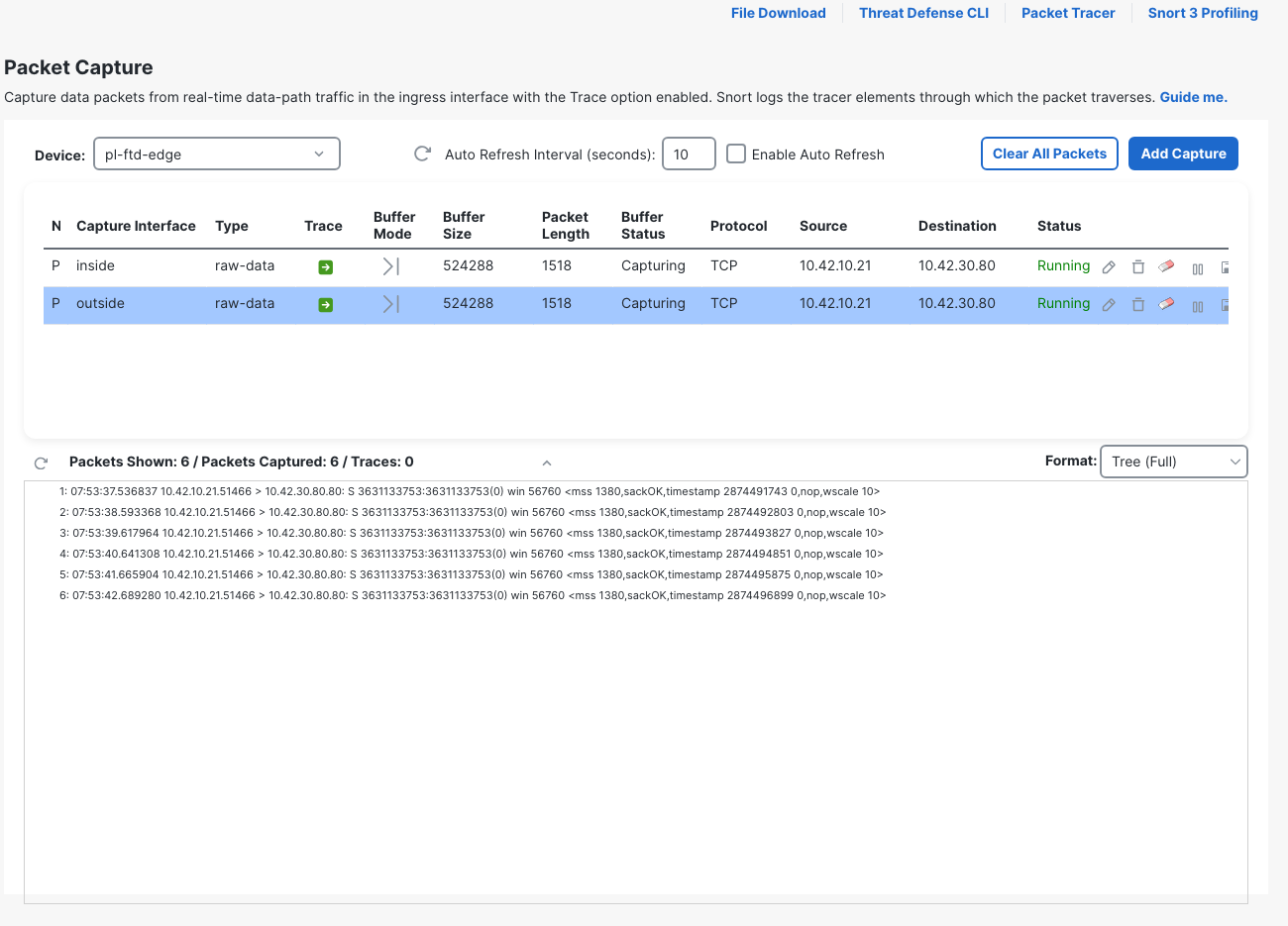
Task: Select packet 1 at 07:53:37.536837
Action: (x=470, y=491)
